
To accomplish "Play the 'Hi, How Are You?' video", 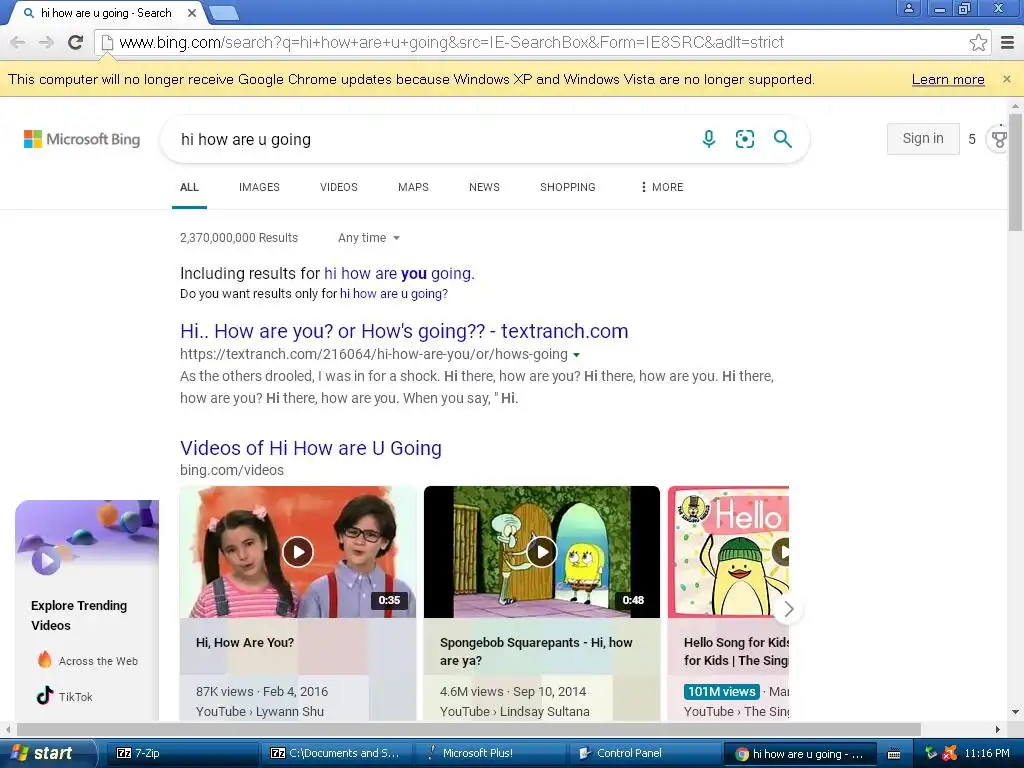I will click(298, 552).
